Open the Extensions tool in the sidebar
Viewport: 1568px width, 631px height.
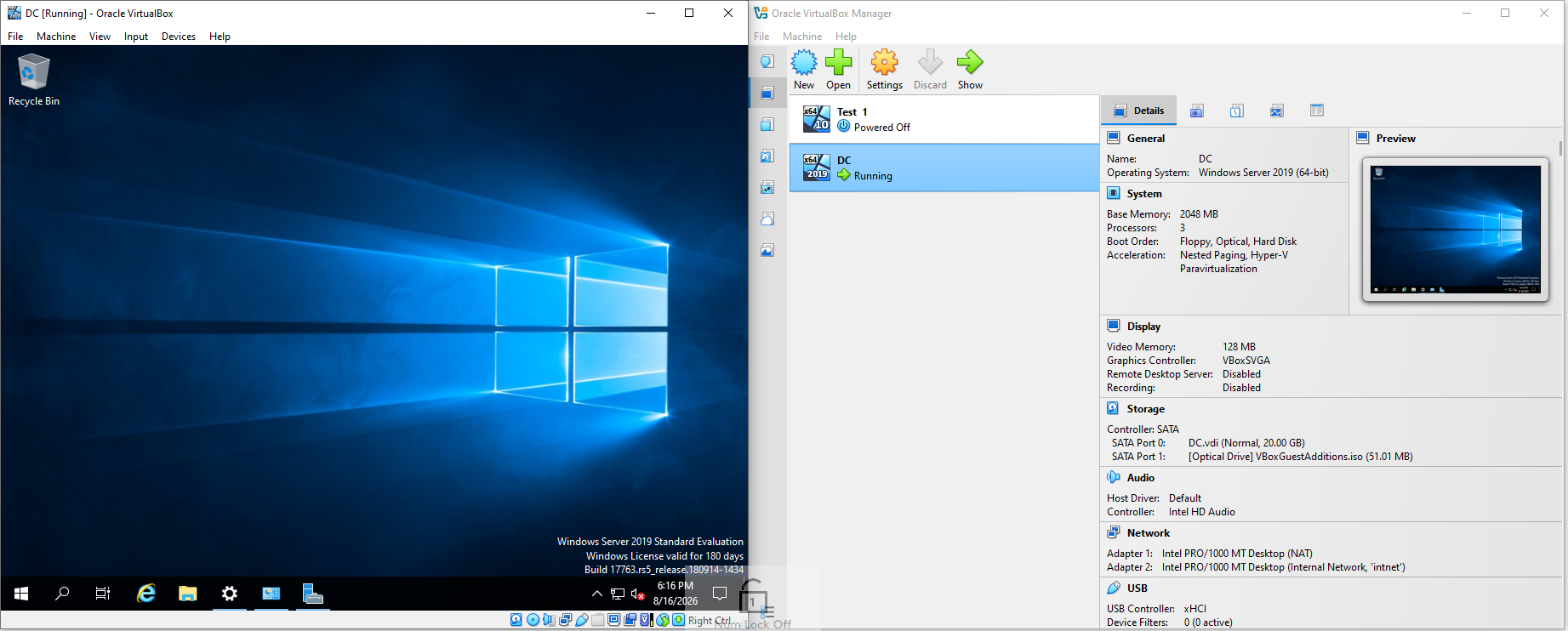tap(767, 124)
